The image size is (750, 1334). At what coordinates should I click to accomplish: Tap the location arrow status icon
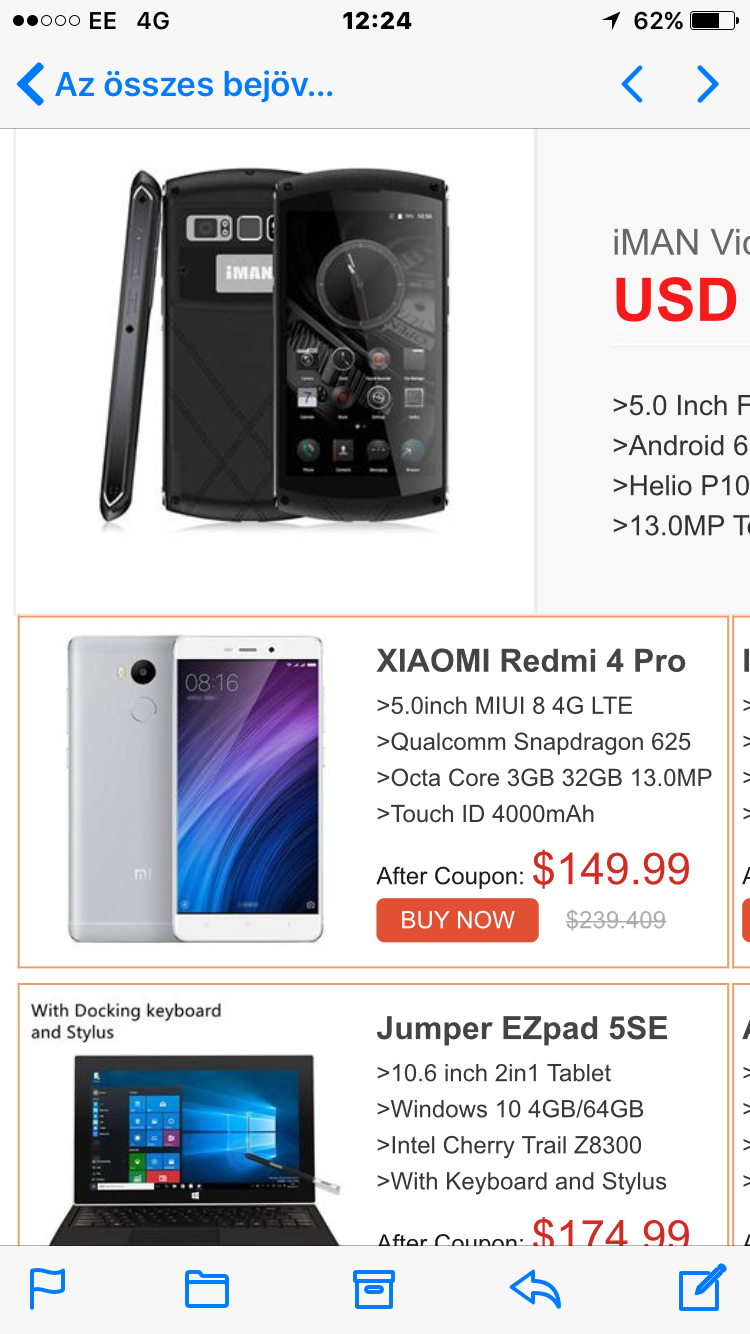pos(612,21)
